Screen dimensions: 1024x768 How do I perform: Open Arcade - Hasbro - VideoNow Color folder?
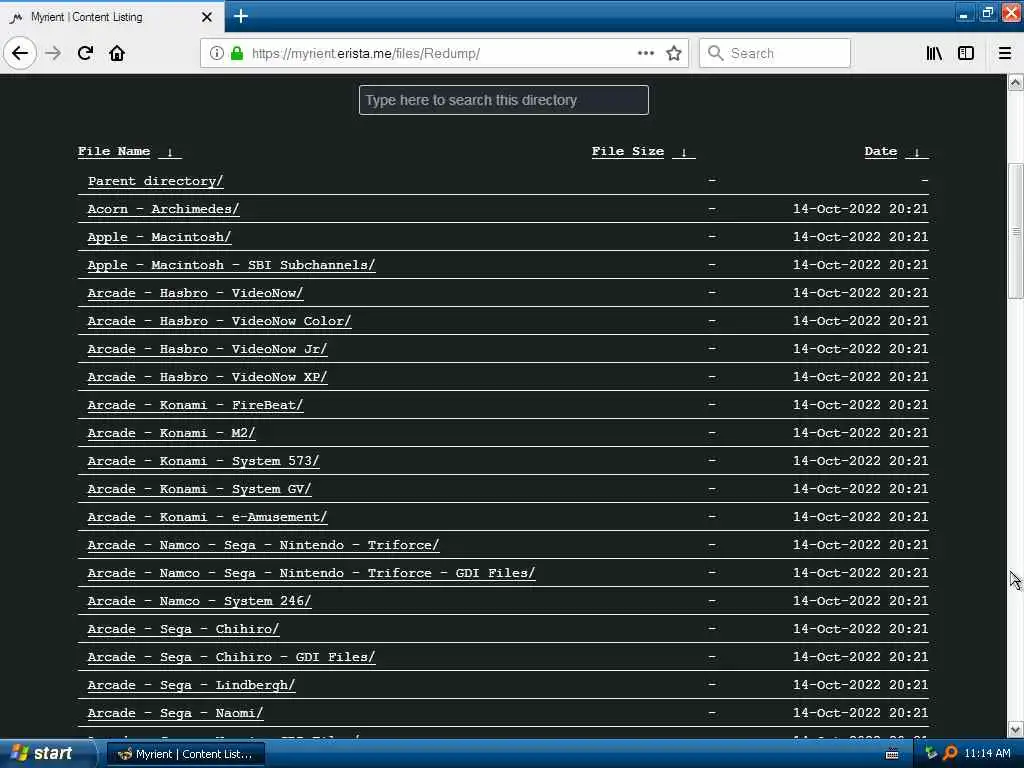pyautogui.click(x=219, y=321)
